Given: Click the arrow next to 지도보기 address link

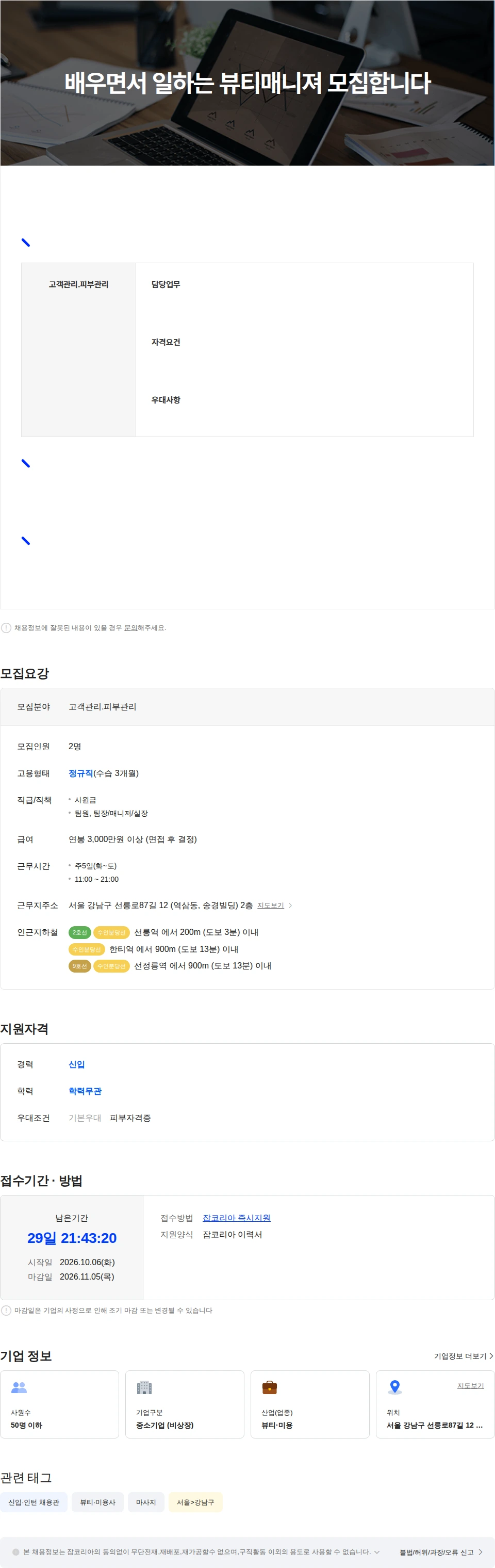Looking at the screenshot, I should click(290, 905).
